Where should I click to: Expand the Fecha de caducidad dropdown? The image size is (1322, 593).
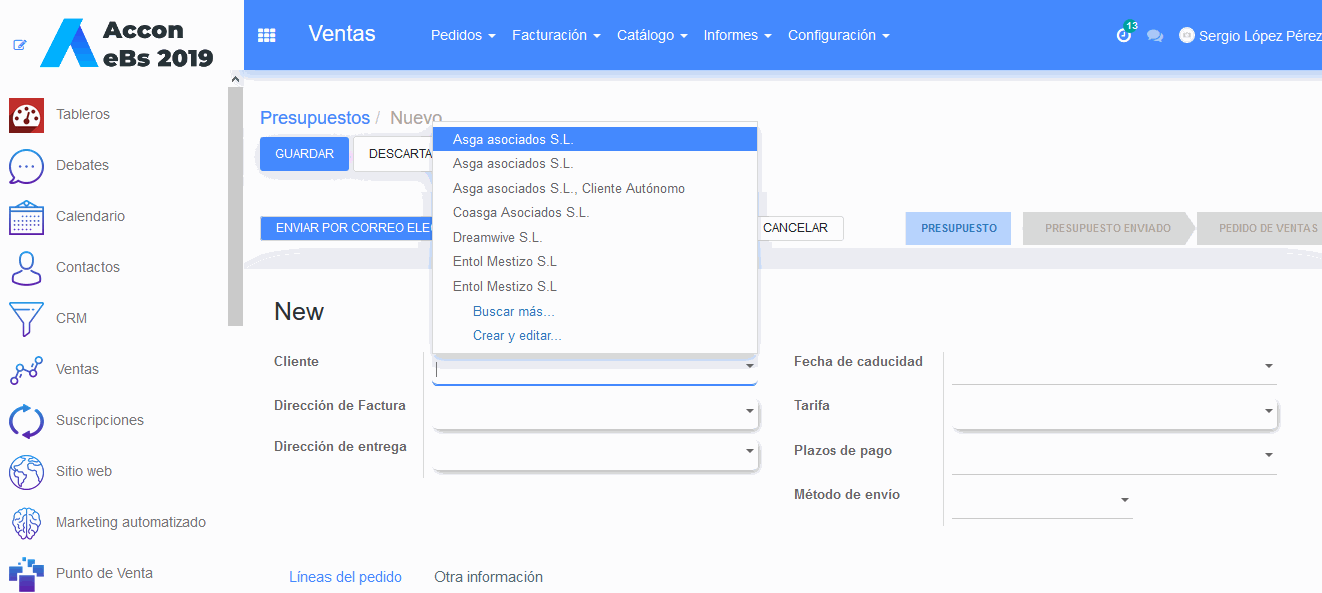1268,367
